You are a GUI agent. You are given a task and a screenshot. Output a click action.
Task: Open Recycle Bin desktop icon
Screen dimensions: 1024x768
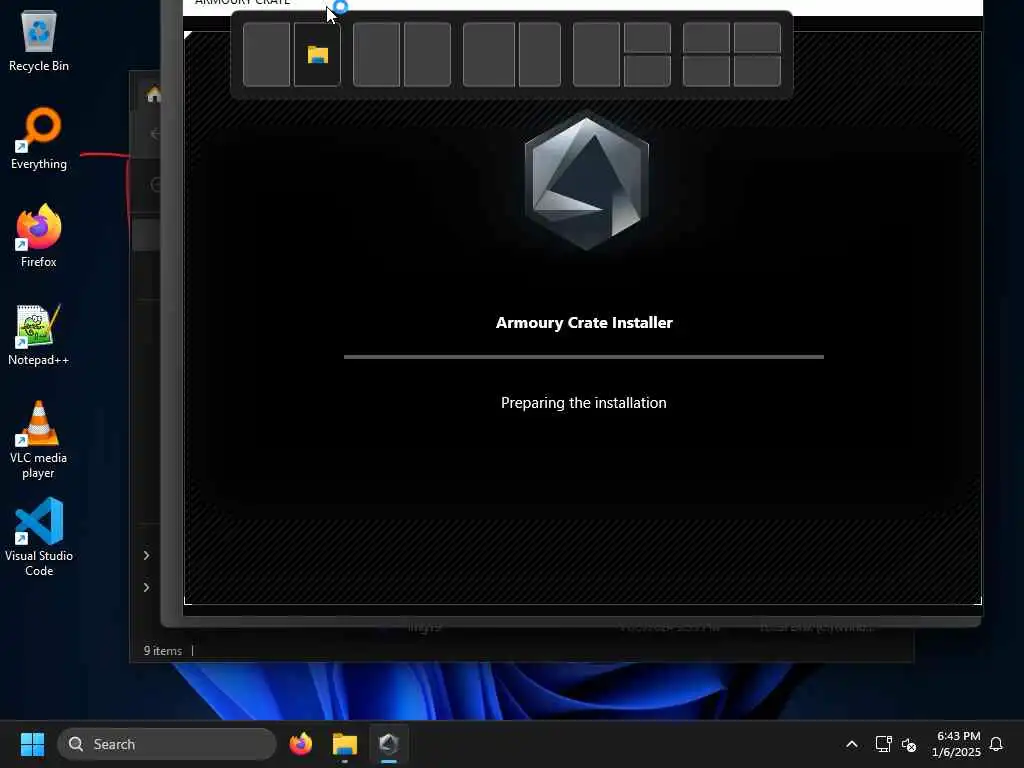(39, 42)
